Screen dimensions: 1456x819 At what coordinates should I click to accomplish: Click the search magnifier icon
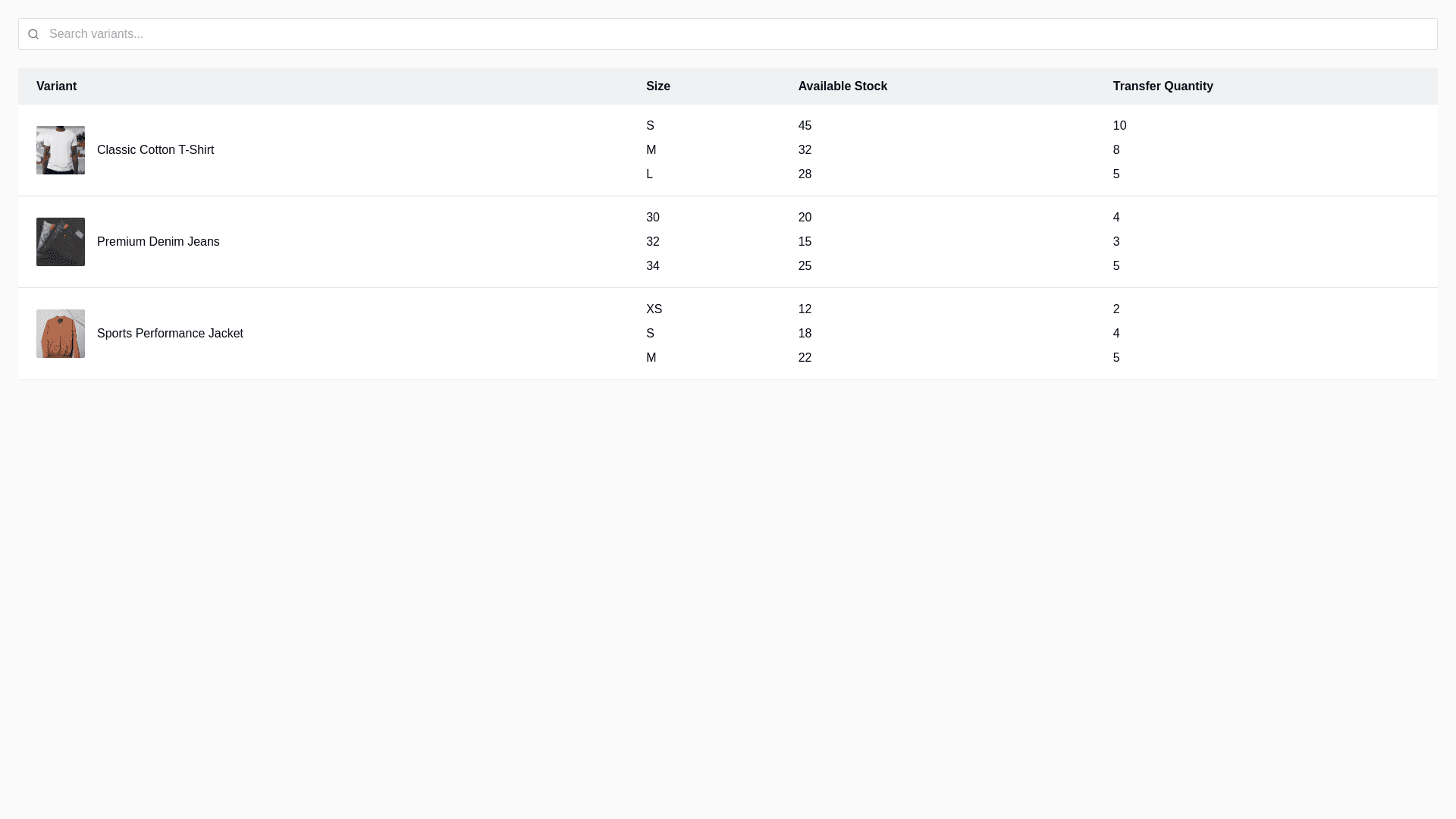pyautogui.click(x=33, y=34)
